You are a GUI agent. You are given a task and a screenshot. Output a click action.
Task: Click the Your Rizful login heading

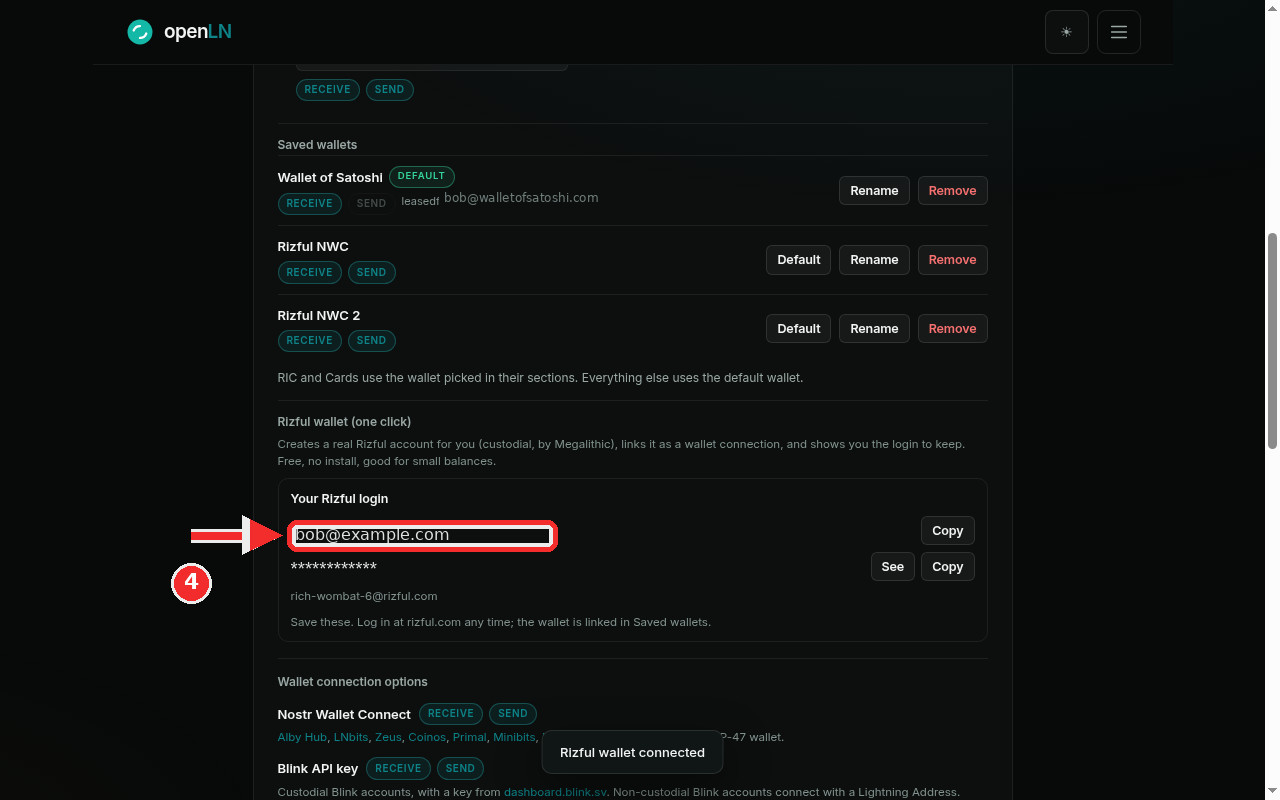click(339, 499)
